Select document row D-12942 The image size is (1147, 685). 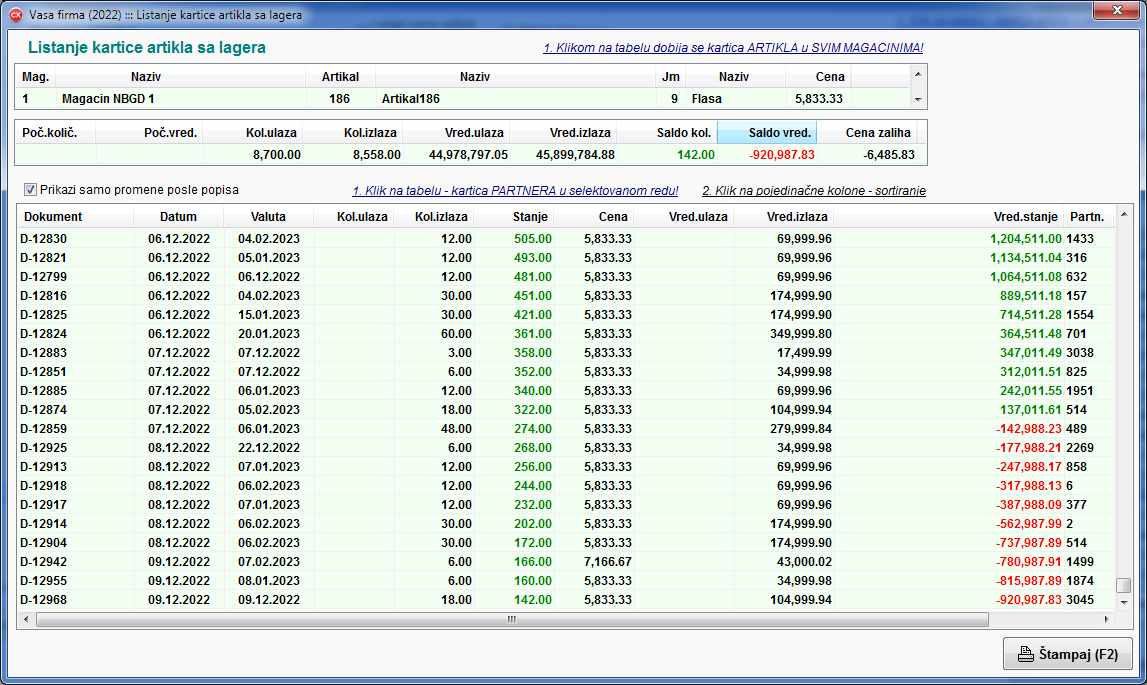tap(565, 562)
